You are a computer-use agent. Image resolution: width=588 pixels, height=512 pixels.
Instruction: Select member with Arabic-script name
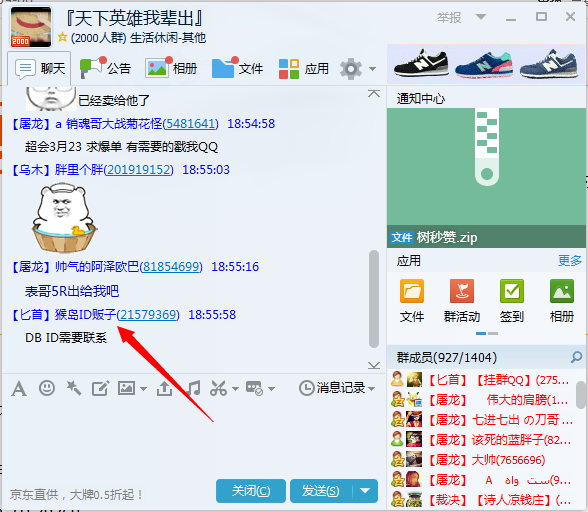click(482, 480)
